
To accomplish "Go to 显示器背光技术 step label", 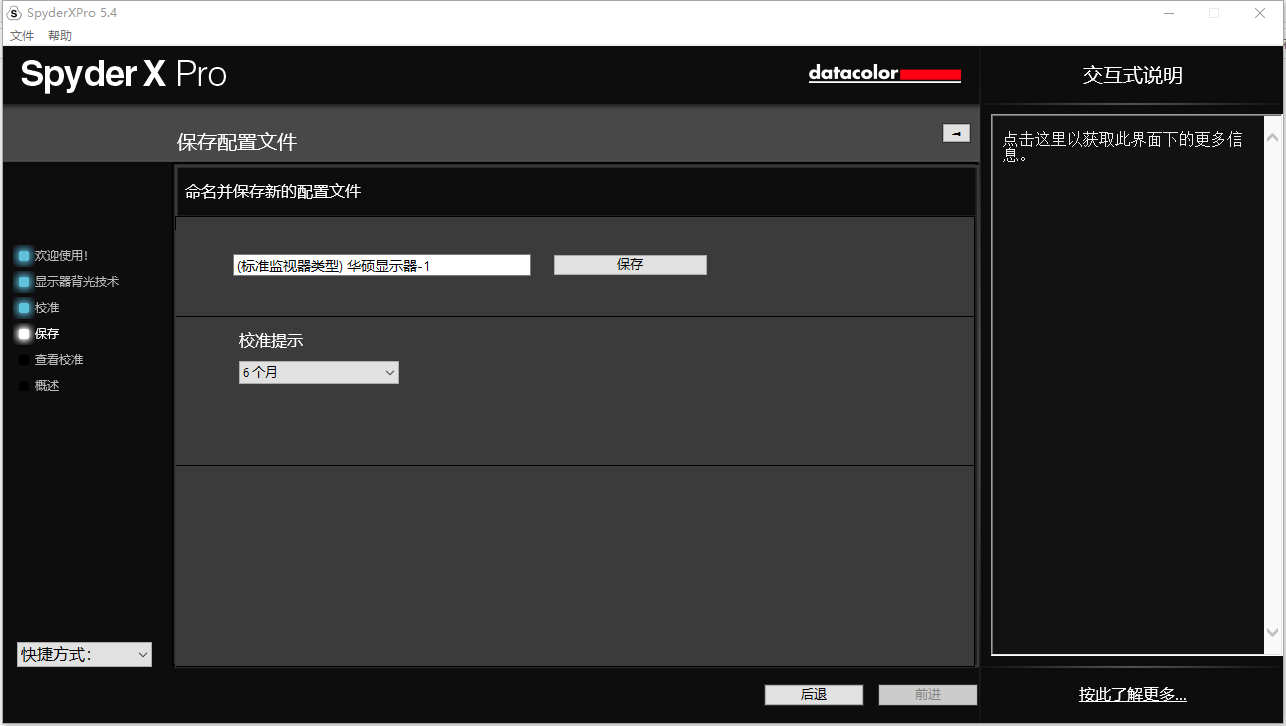I will click(77, 282).
